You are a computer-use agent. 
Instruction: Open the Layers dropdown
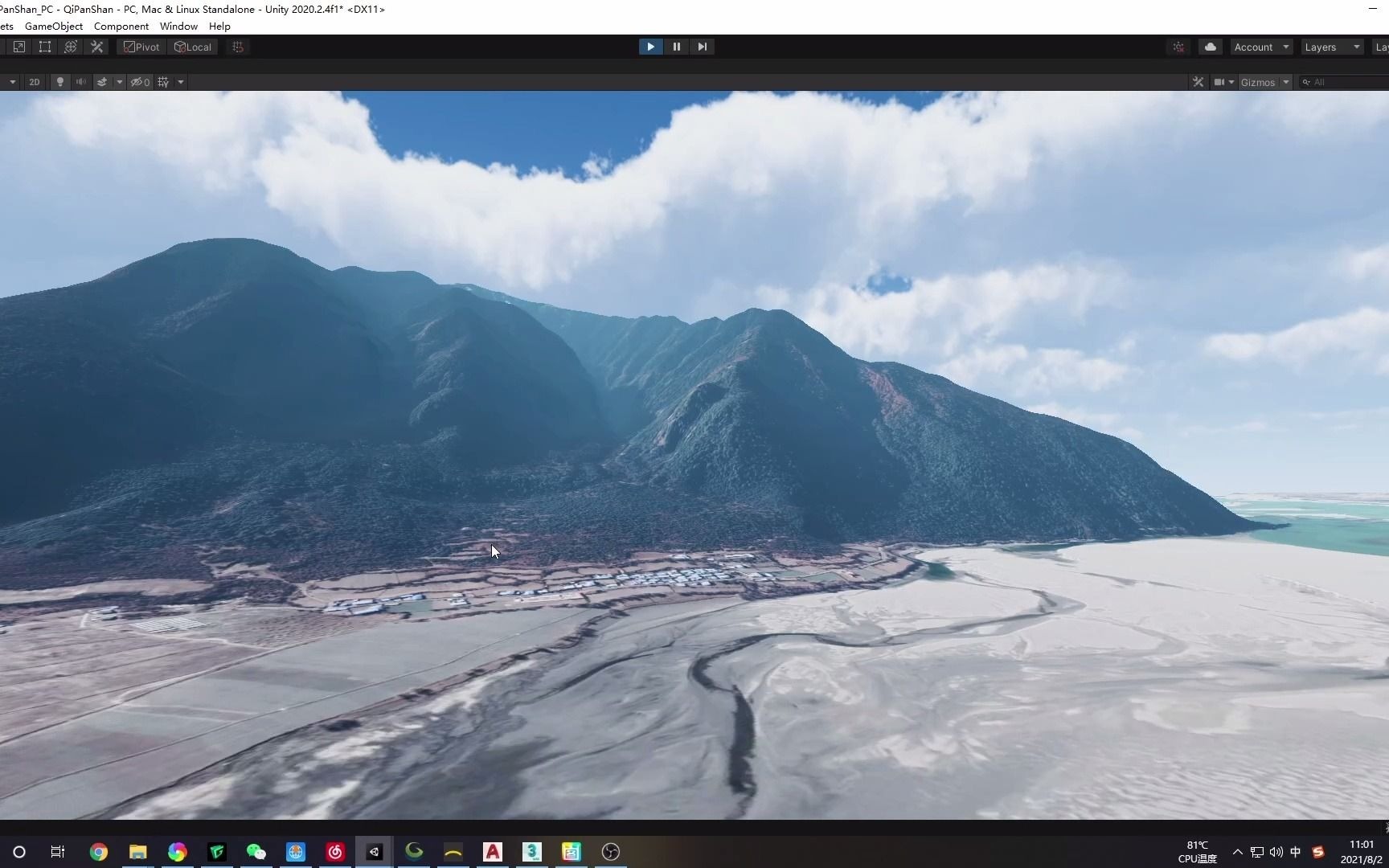point(1330,47)
